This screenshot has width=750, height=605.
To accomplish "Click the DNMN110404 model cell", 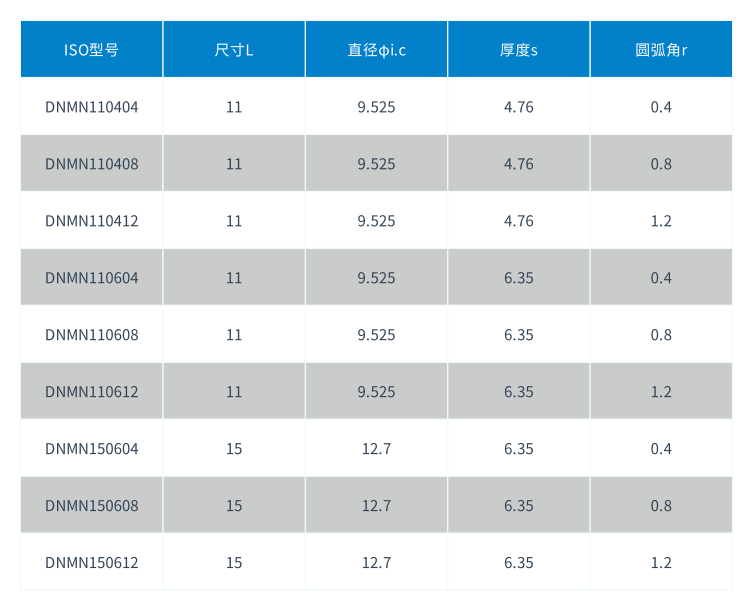I will 91,106.
